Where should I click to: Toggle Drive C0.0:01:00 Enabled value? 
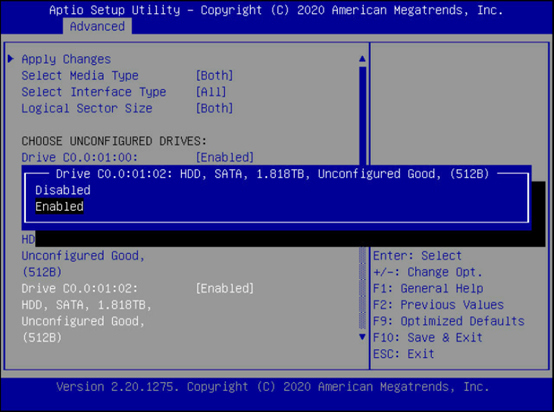click(225, 157)
